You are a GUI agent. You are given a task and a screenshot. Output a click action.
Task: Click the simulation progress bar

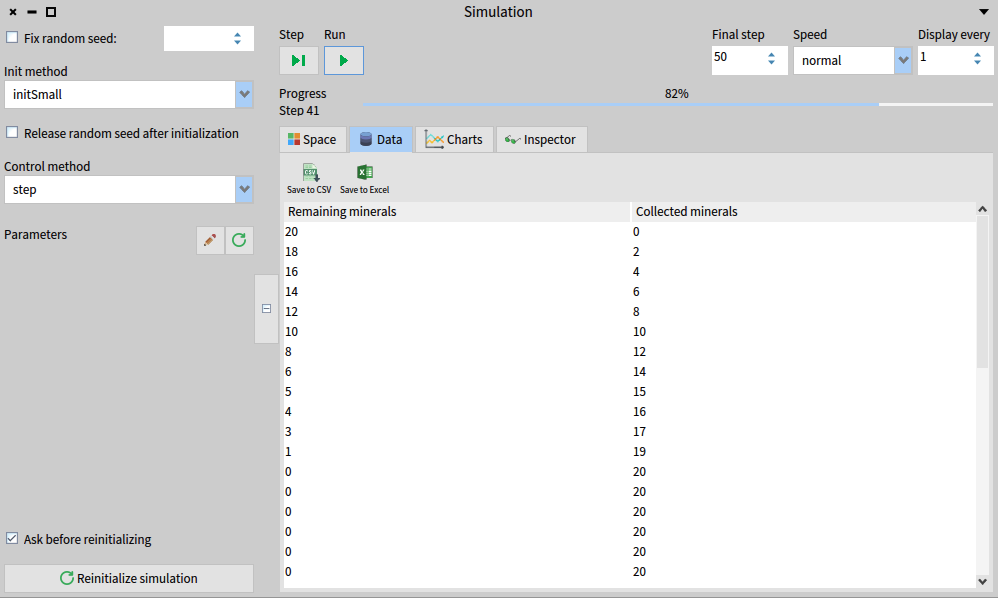pos(675,103)
